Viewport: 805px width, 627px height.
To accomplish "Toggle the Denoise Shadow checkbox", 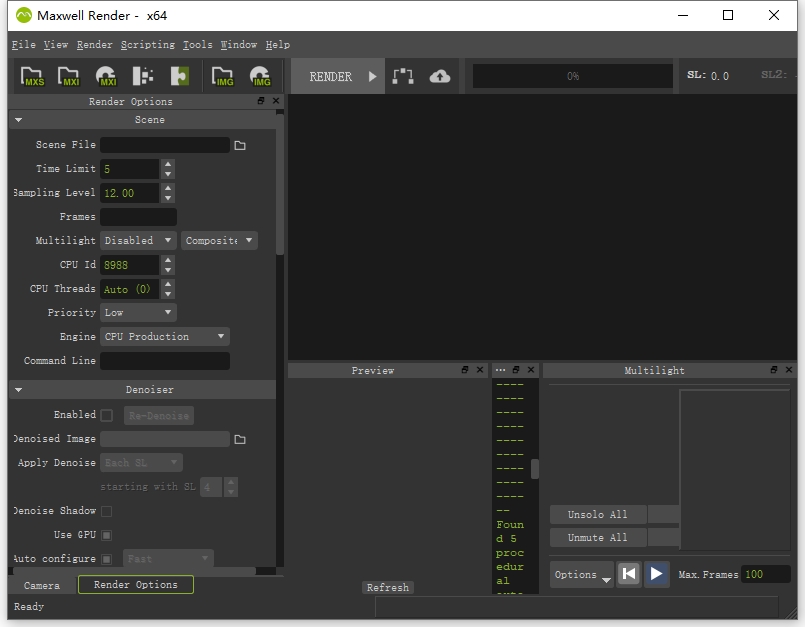I will [107, 511].
